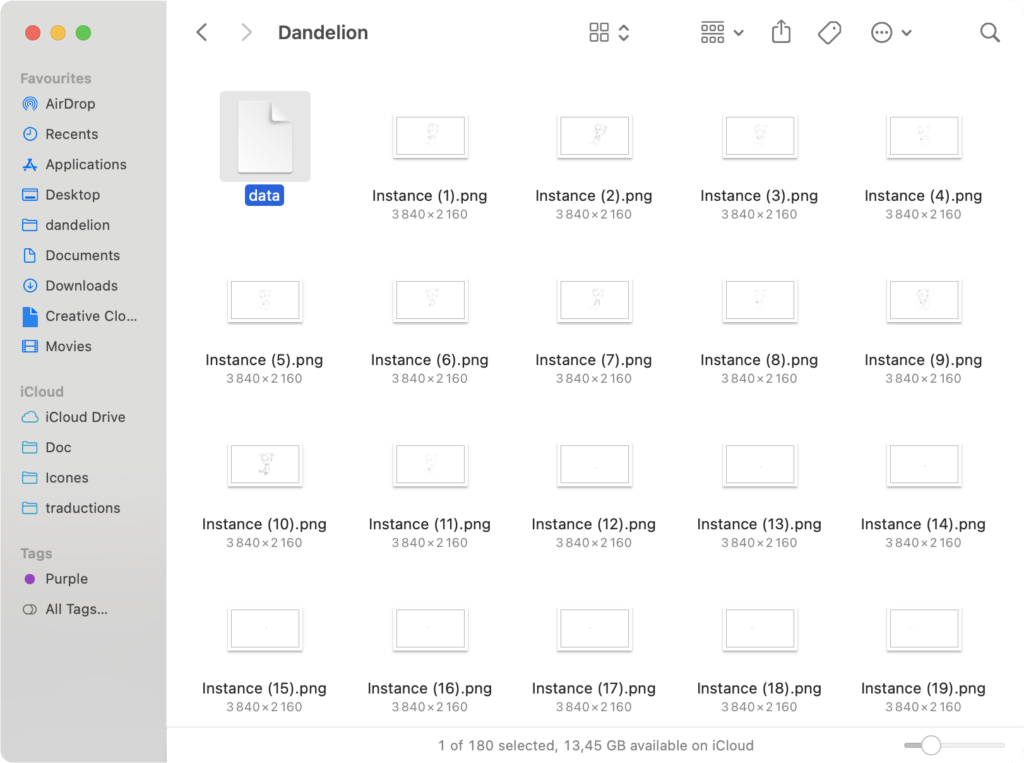
Task: Select Instance (17).png thumbnail
Action: click(x=594, y=629)
